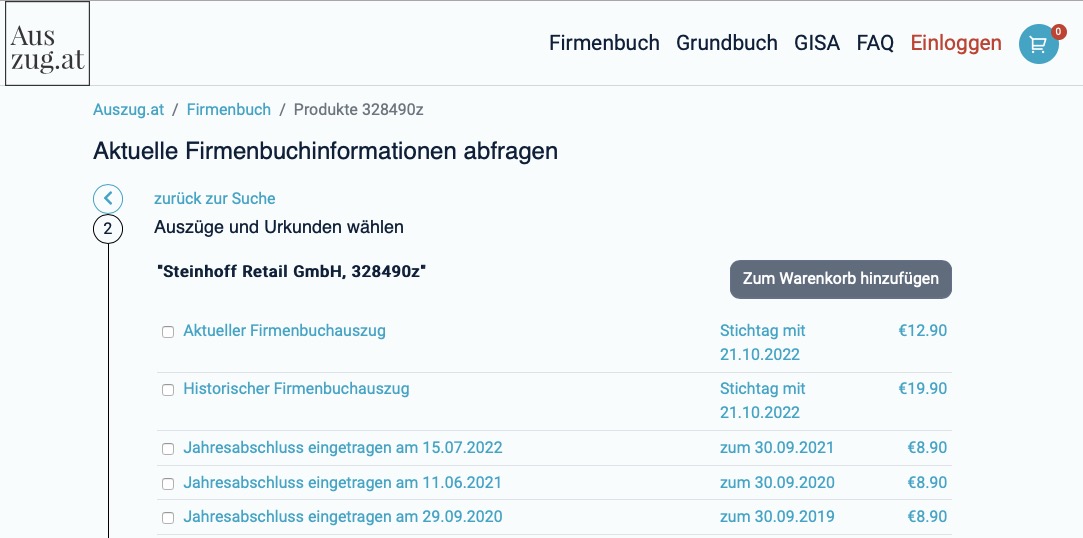Click Zum Warenkorb hinzufügen button
1083x538 pixels.
pos(841,279)
